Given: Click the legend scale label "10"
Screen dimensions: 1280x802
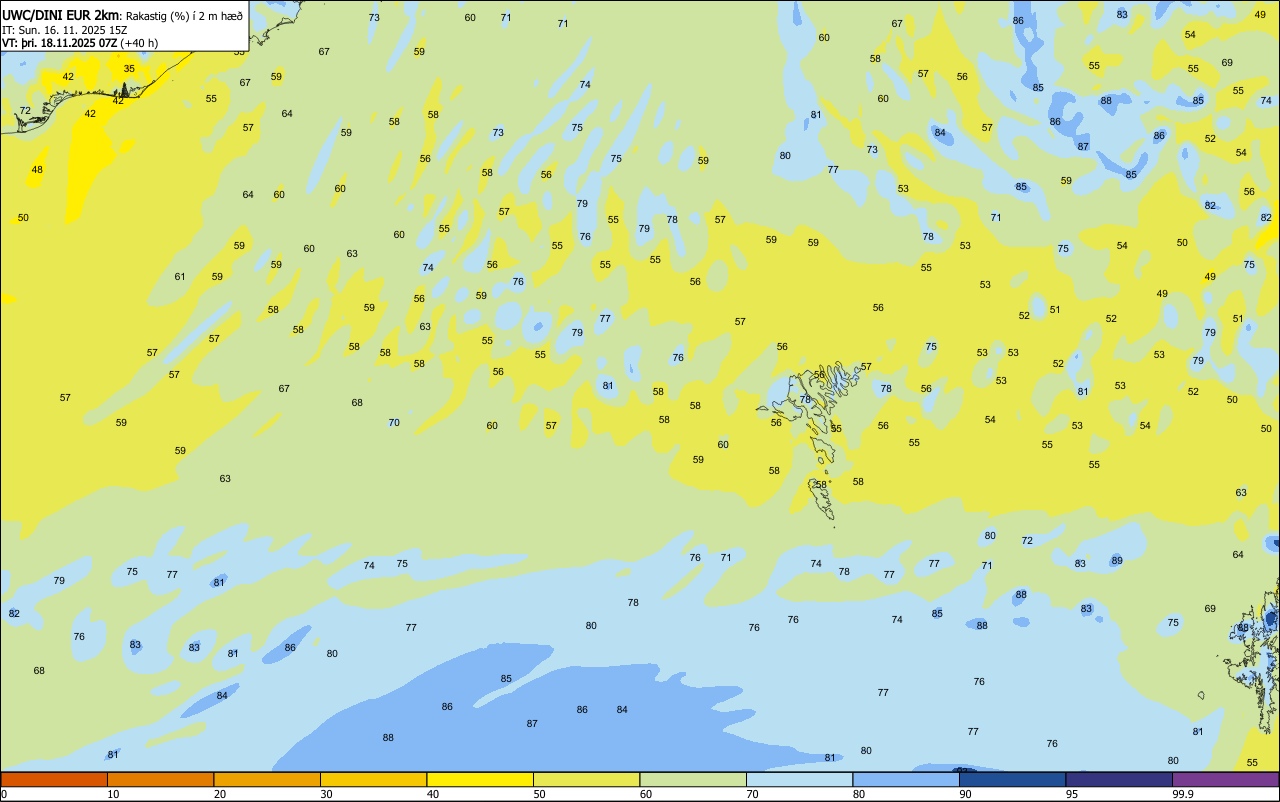Looking at the screenshot, I should pos(113,794).
